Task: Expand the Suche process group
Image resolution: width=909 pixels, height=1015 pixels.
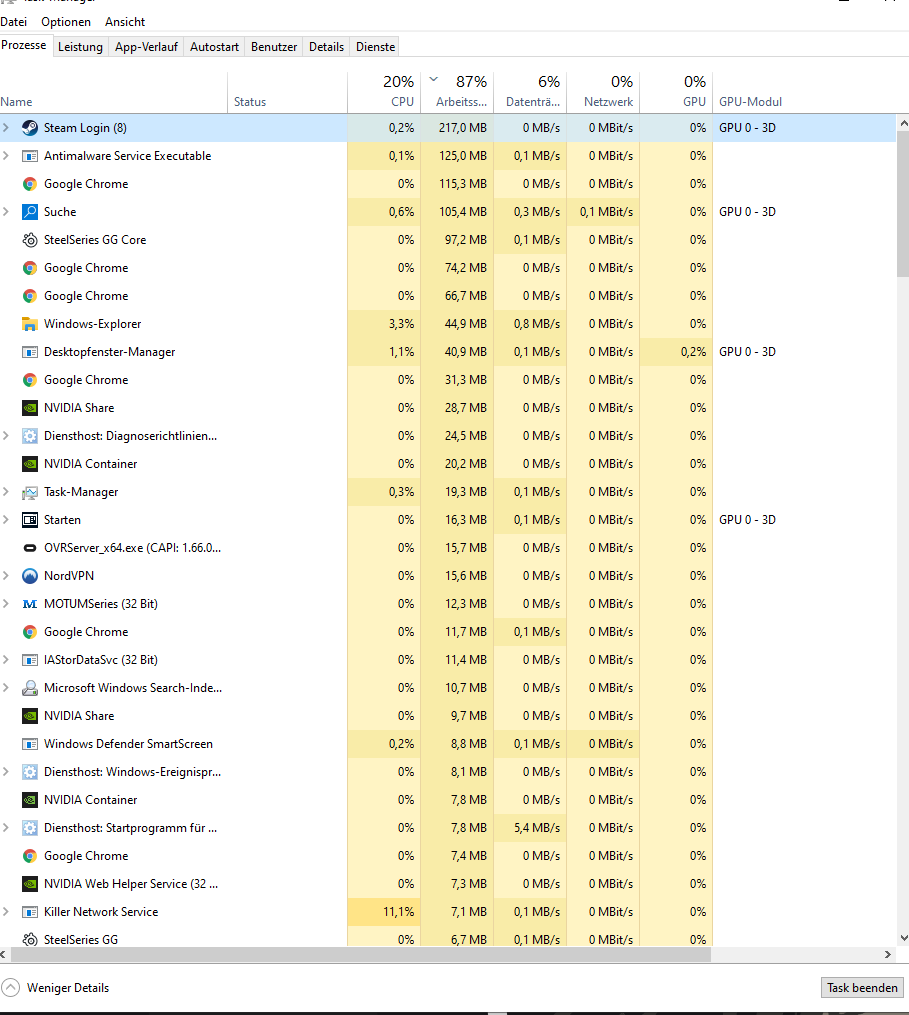Action: (x=6, y=212)
